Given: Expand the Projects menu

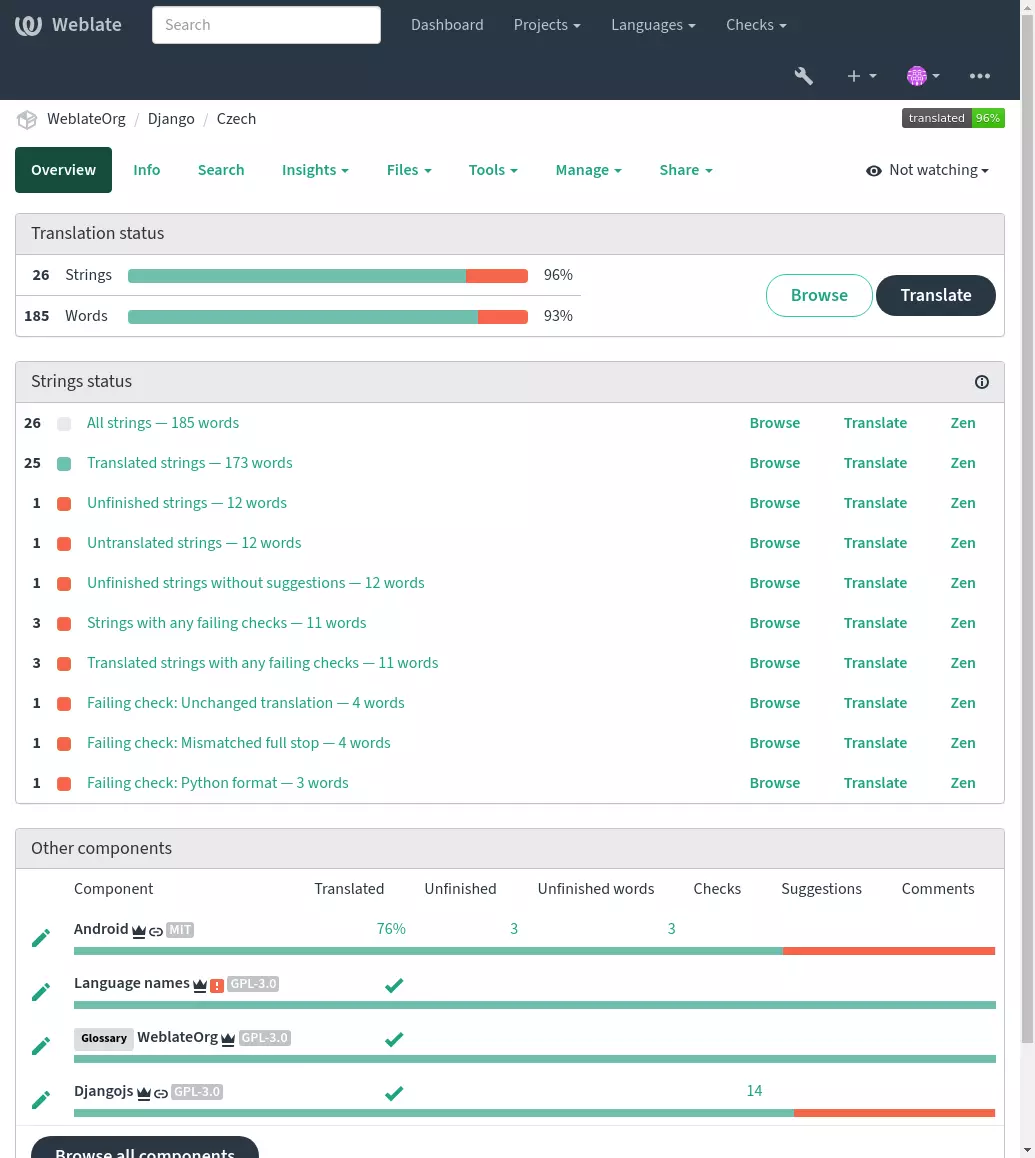Looking at the screenshot, I should point(547,24).
